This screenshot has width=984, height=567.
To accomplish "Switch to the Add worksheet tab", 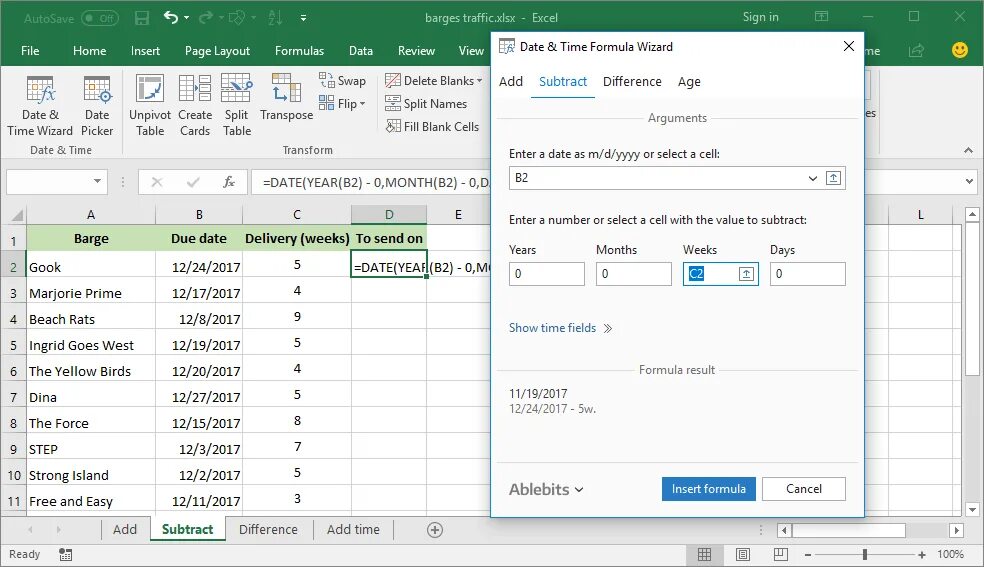I will coord(125,529).
